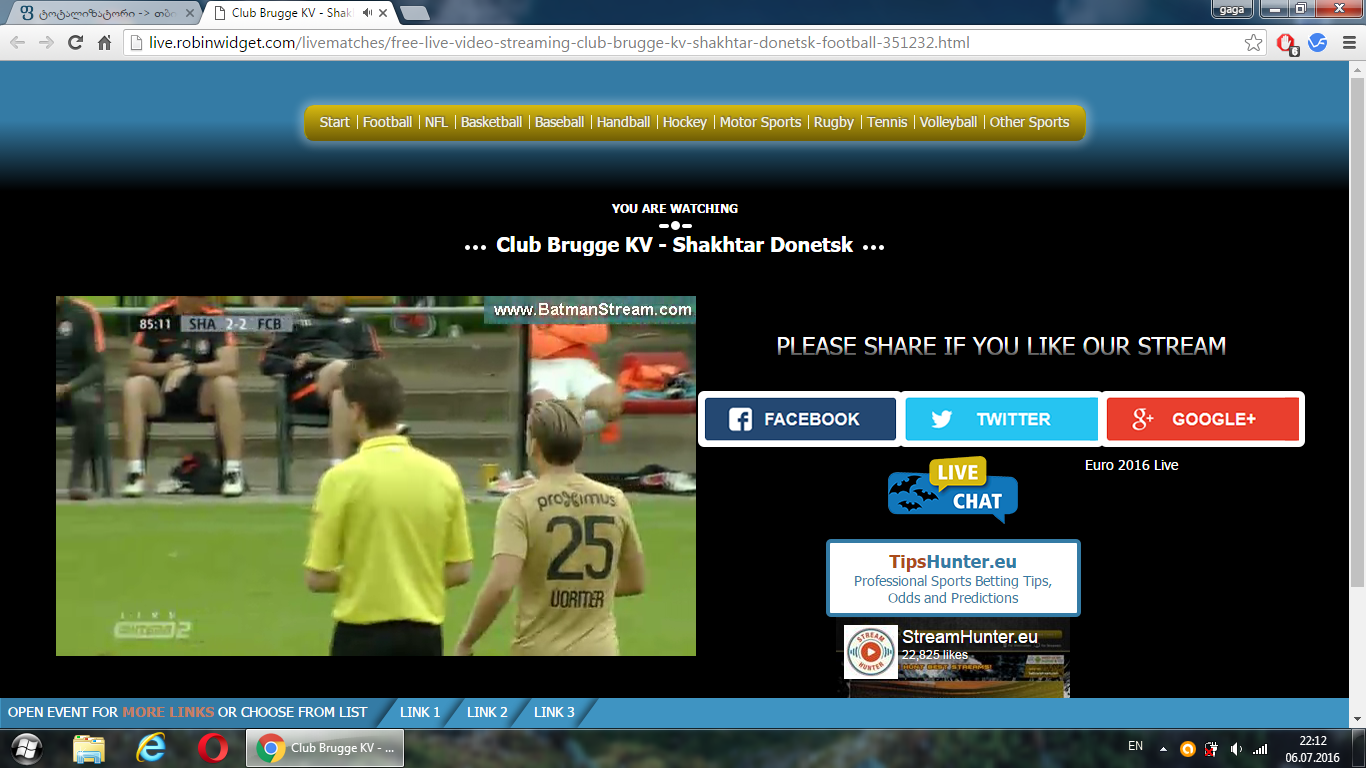The height and width of the screenshot is (768, 1366).
Task: Open Windows Explorer from the taskbar
Action: point(89,748)
